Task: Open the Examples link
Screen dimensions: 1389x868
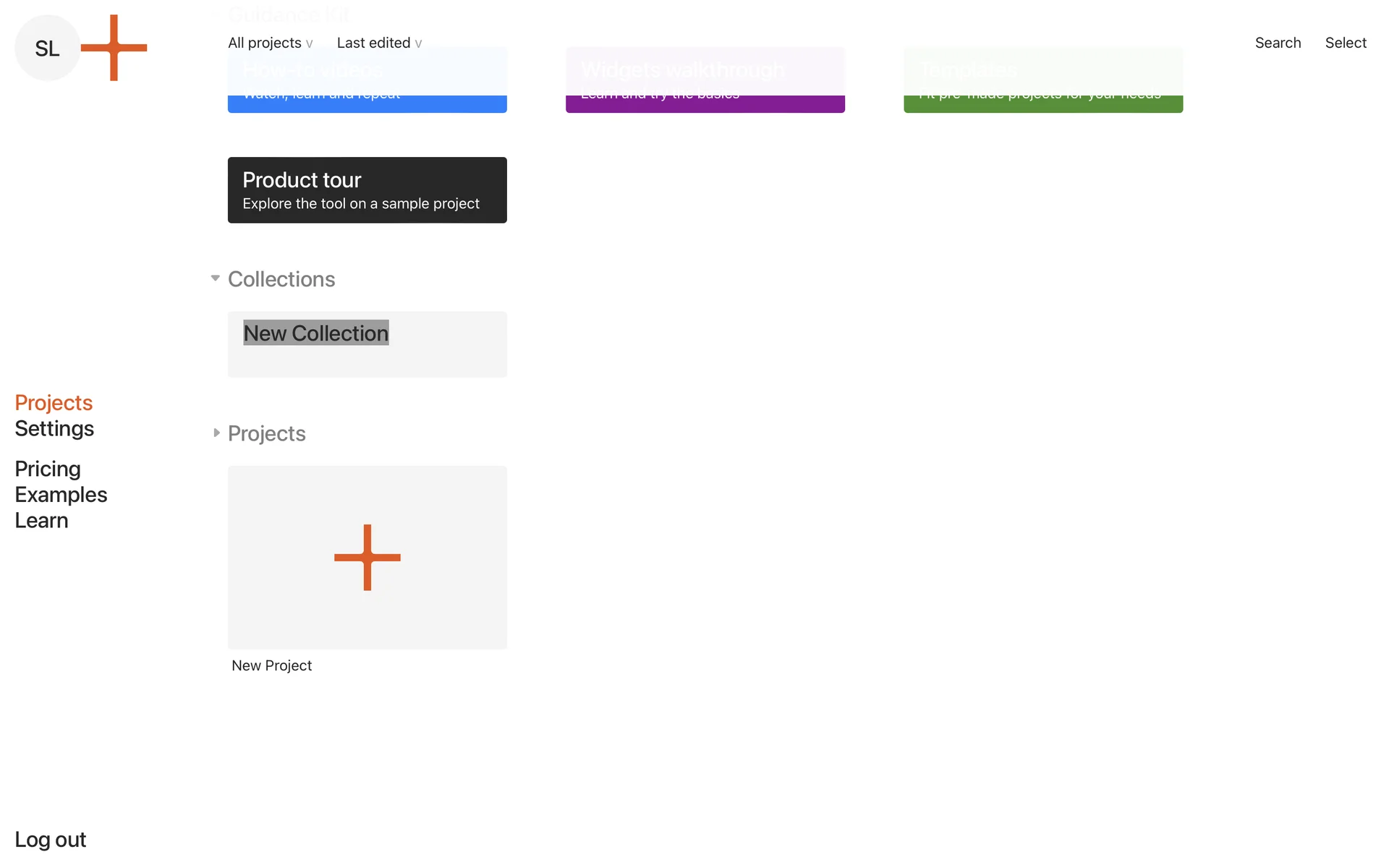Action: (x=61, y=495)
